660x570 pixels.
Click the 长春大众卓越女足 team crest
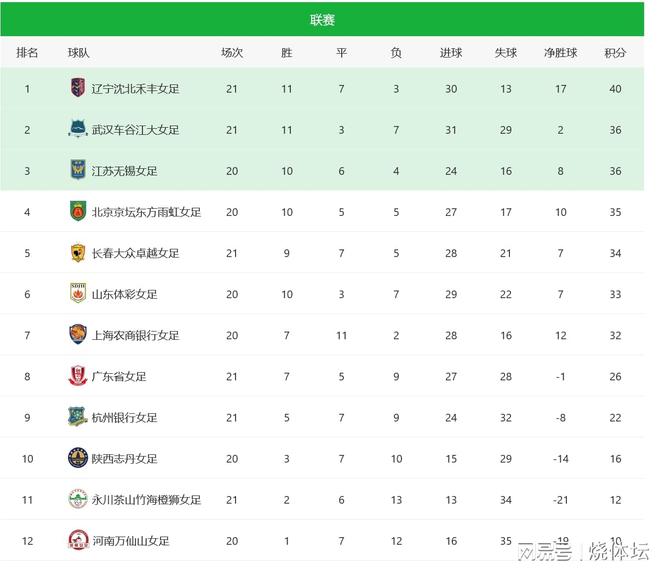[78, 253]
